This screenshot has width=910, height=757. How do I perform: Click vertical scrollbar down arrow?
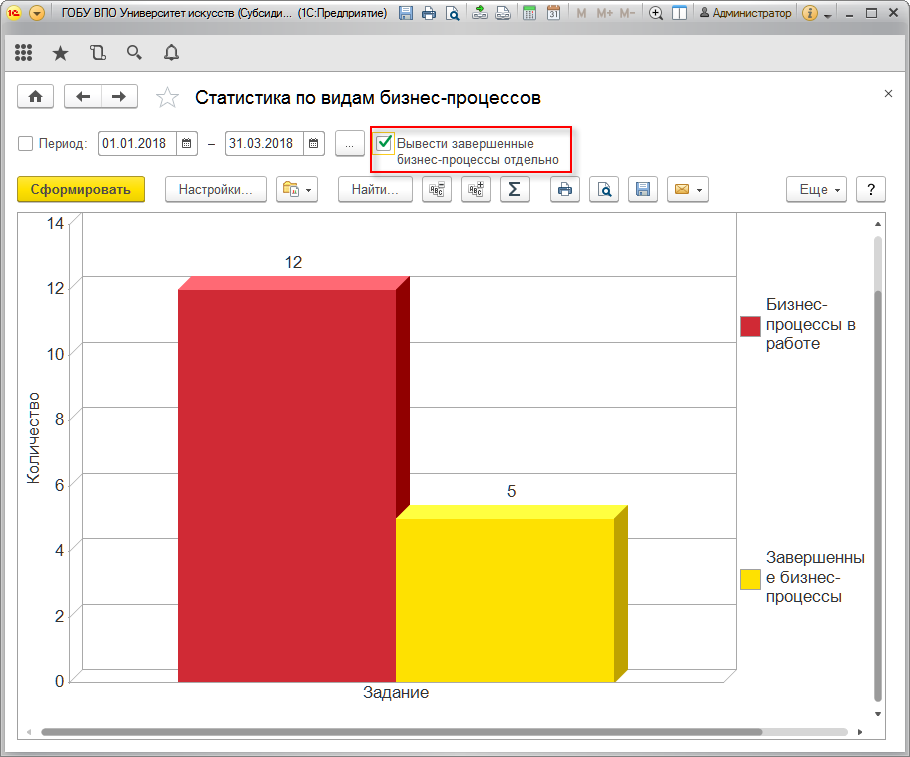tap(878, 714)
